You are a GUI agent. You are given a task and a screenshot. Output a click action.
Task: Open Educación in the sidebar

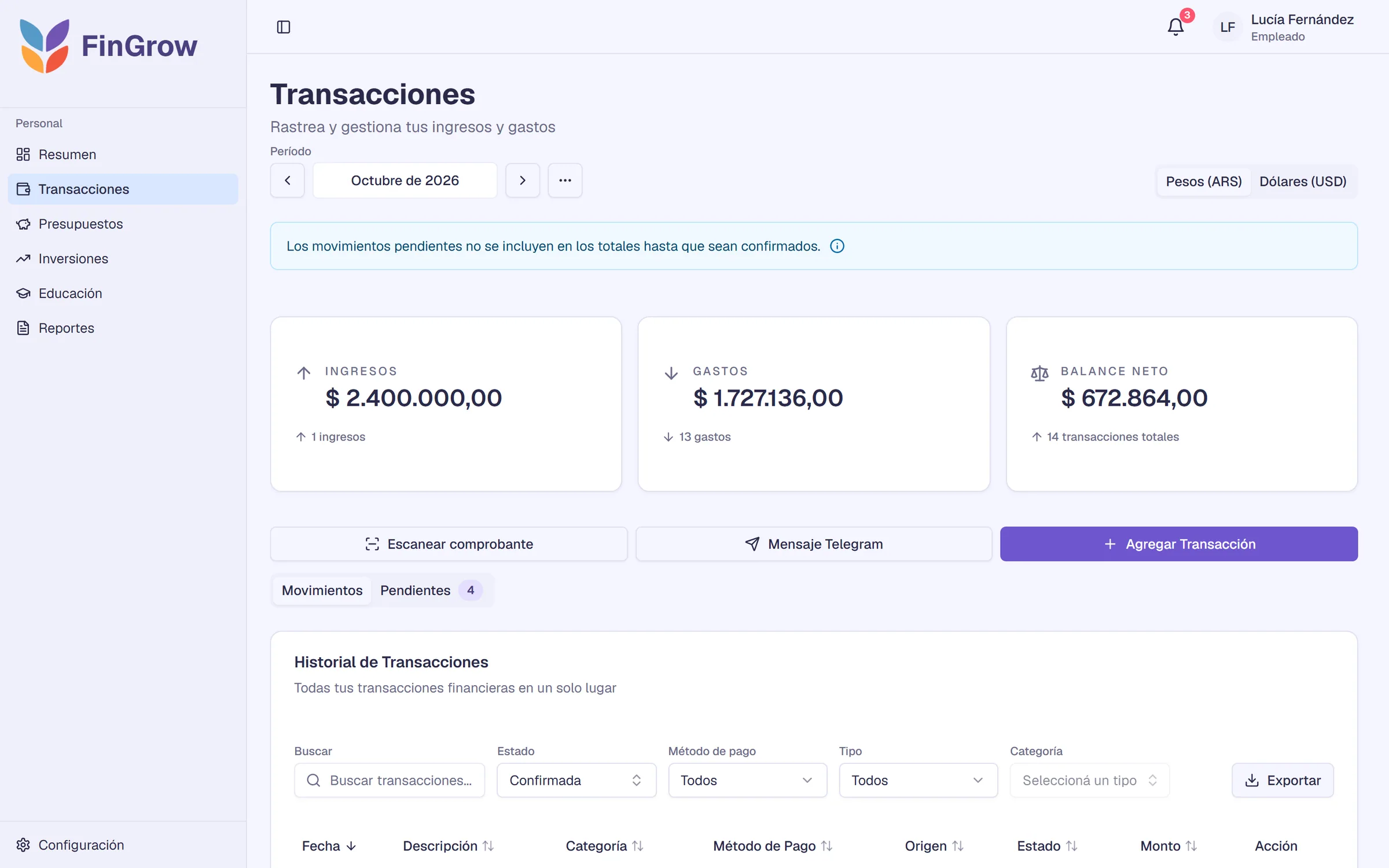[x=123, y=293]
